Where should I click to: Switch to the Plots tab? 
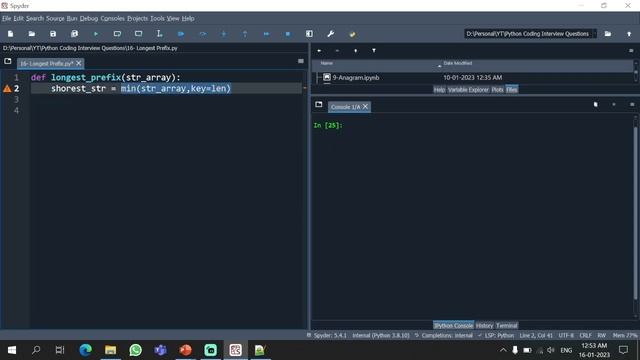[497, 89]
